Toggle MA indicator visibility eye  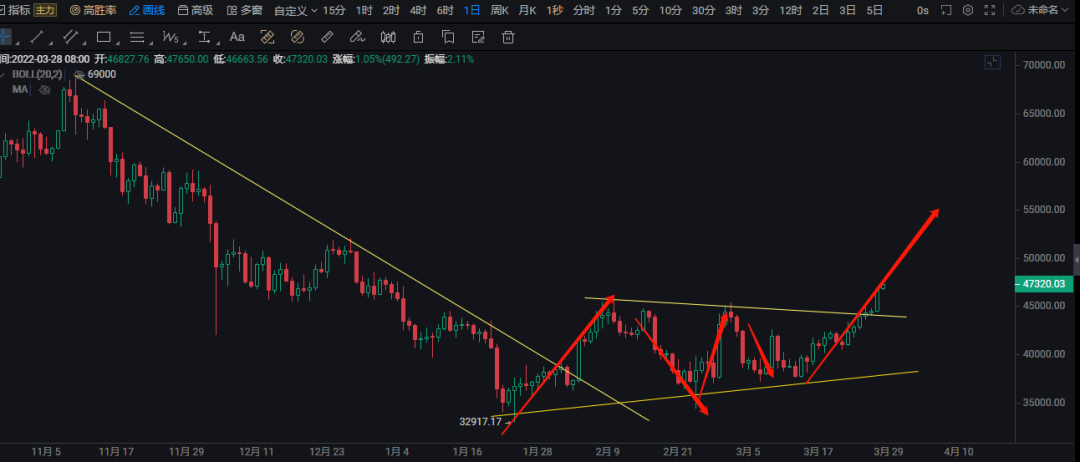pyautogui.click(x=45, y=90)
